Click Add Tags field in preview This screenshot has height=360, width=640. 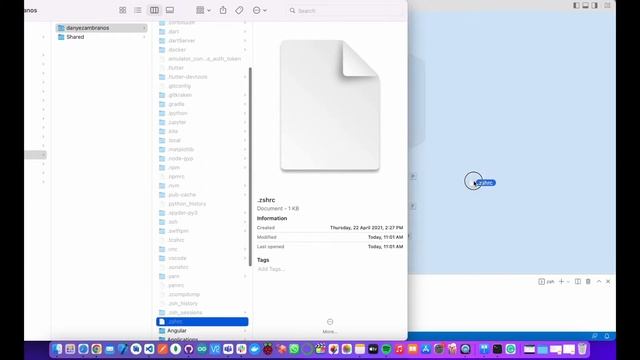coord(271,269)
